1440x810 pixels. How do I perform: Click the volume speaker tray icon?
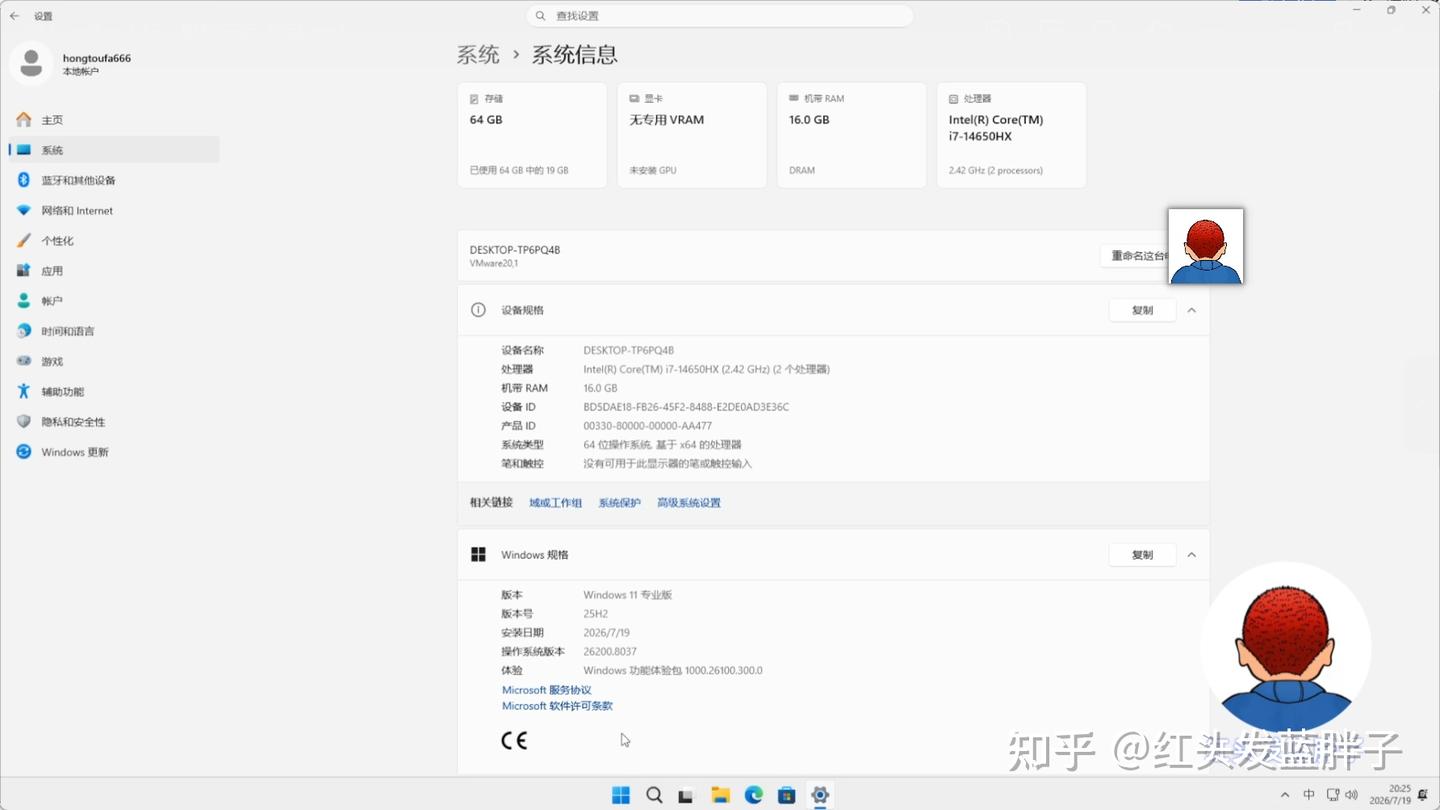click(x=1352, y=795)
